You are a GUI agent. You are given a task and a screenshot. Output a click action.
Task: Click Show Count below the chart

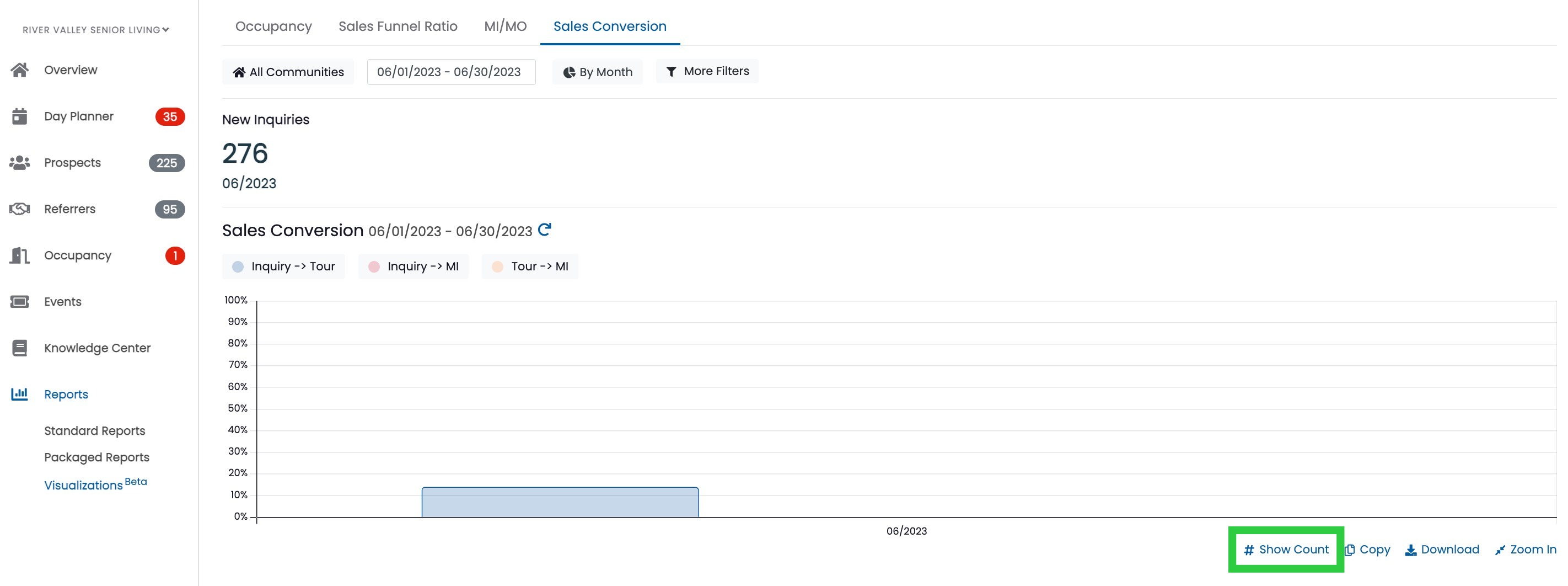pos(1286,550)
